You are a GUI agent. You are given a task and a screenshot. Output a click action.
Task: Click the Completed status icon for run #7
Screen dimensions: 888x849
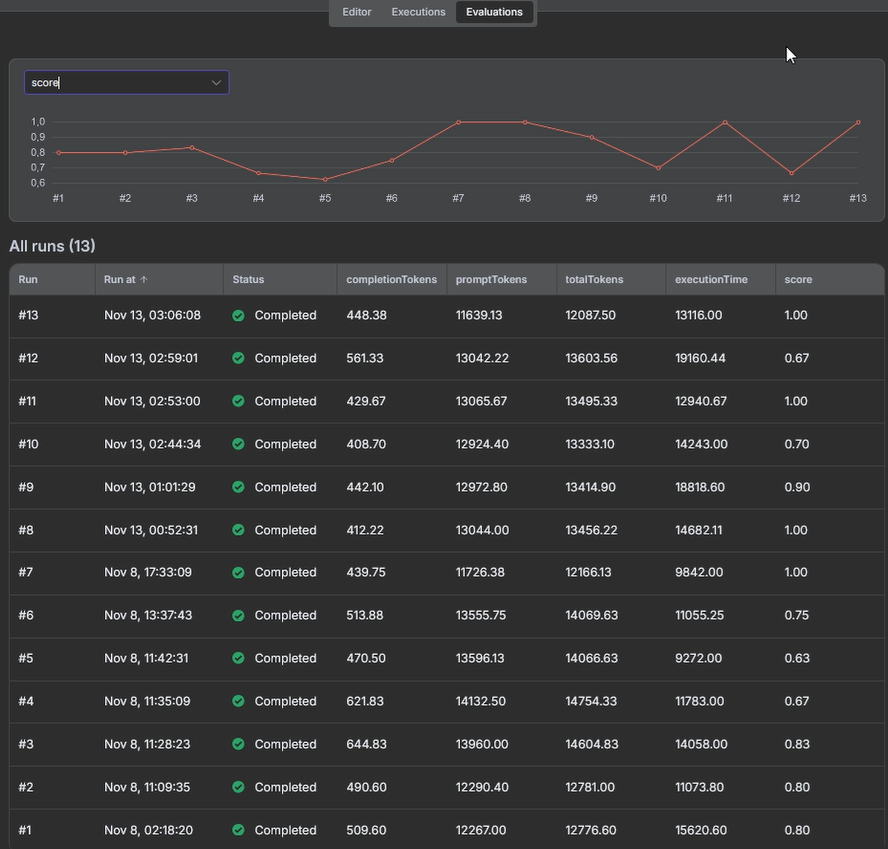239,572
